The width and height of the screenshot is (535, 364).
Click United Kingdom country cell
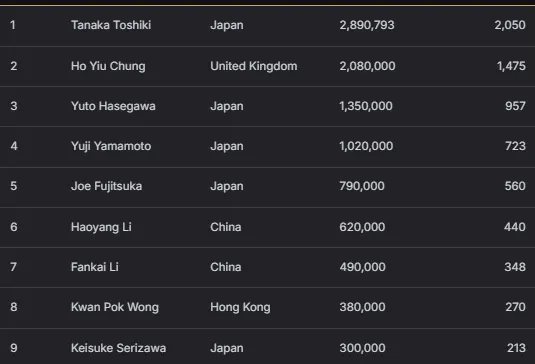tap(254, 66)
